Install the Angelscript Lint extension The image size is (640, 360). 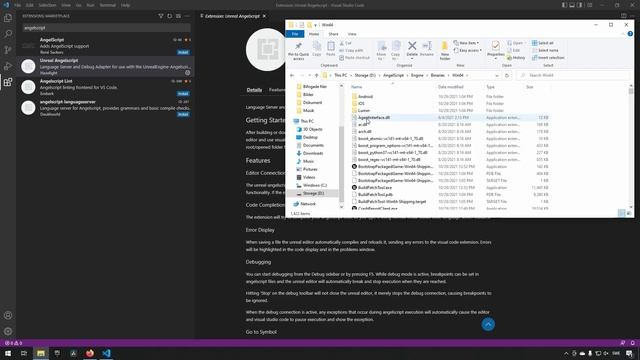tap(183, 93)
